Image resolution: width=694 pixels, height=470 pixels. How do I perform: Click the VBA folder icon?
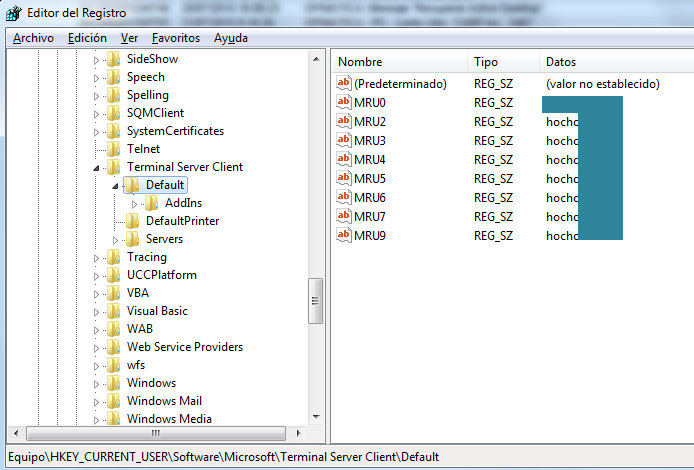coord(114,293)
